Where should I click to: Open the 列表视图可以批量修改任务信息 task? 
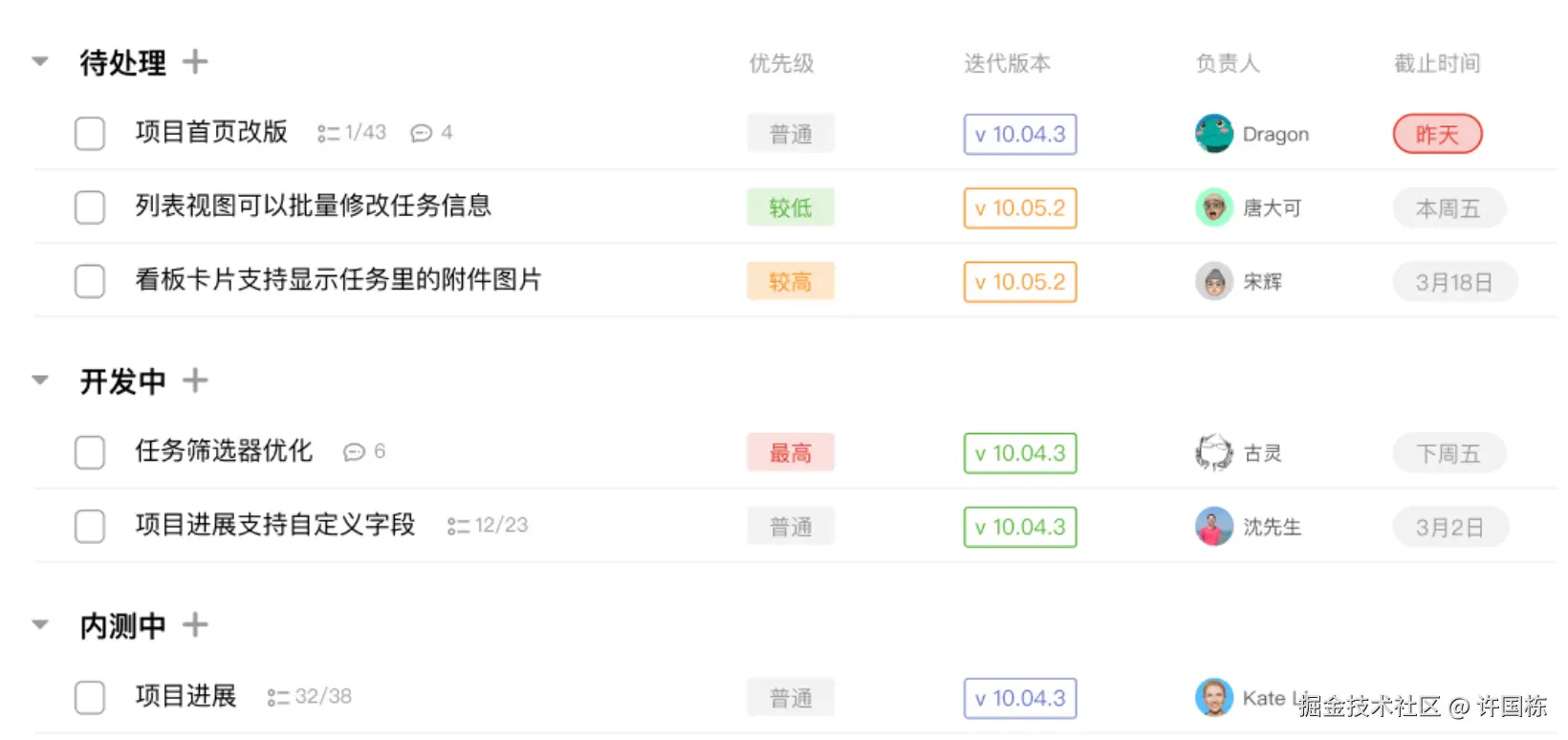coord(313,206)
